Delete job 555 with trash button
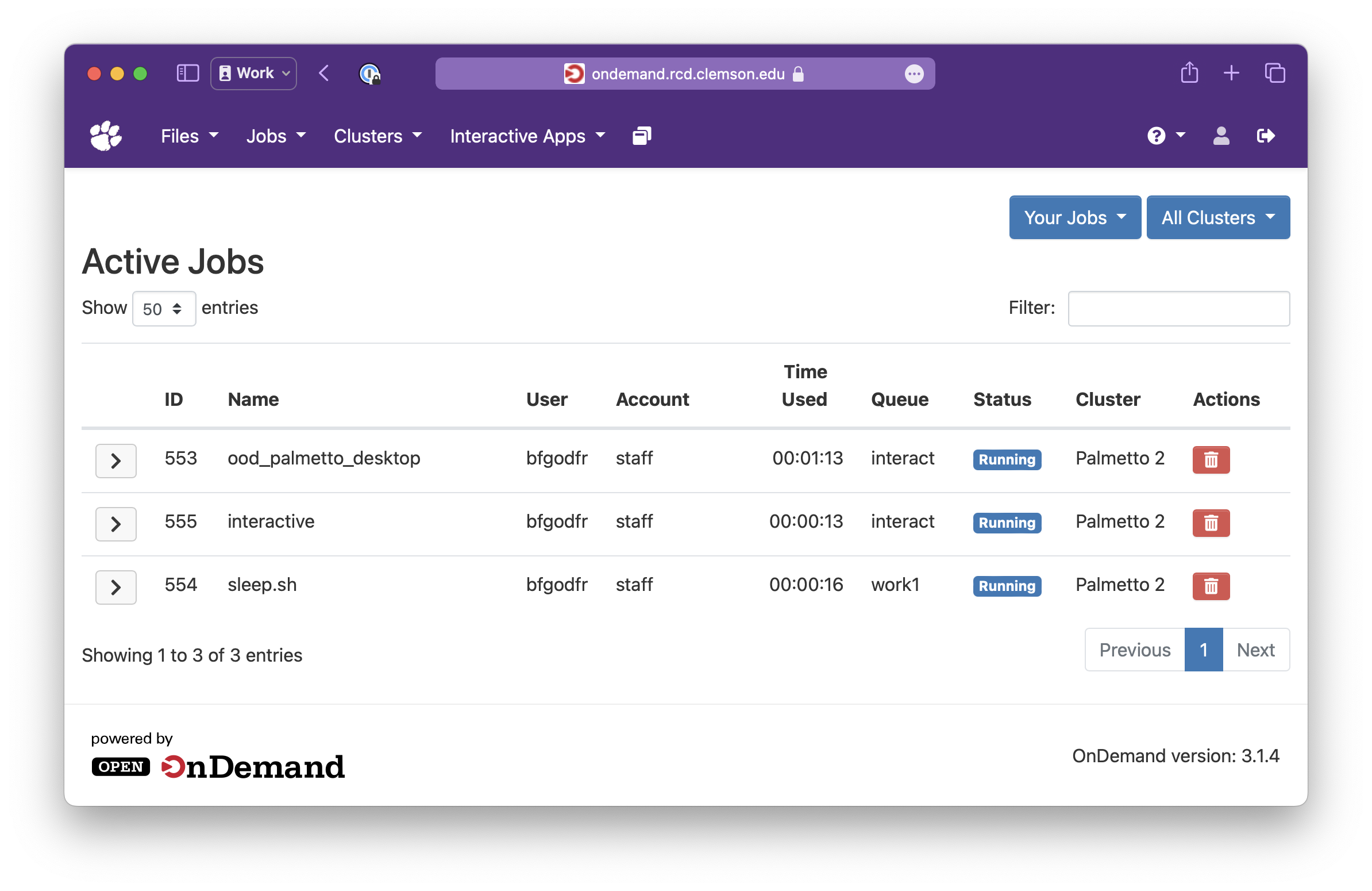1372x891 pixels. (1211, 523)
